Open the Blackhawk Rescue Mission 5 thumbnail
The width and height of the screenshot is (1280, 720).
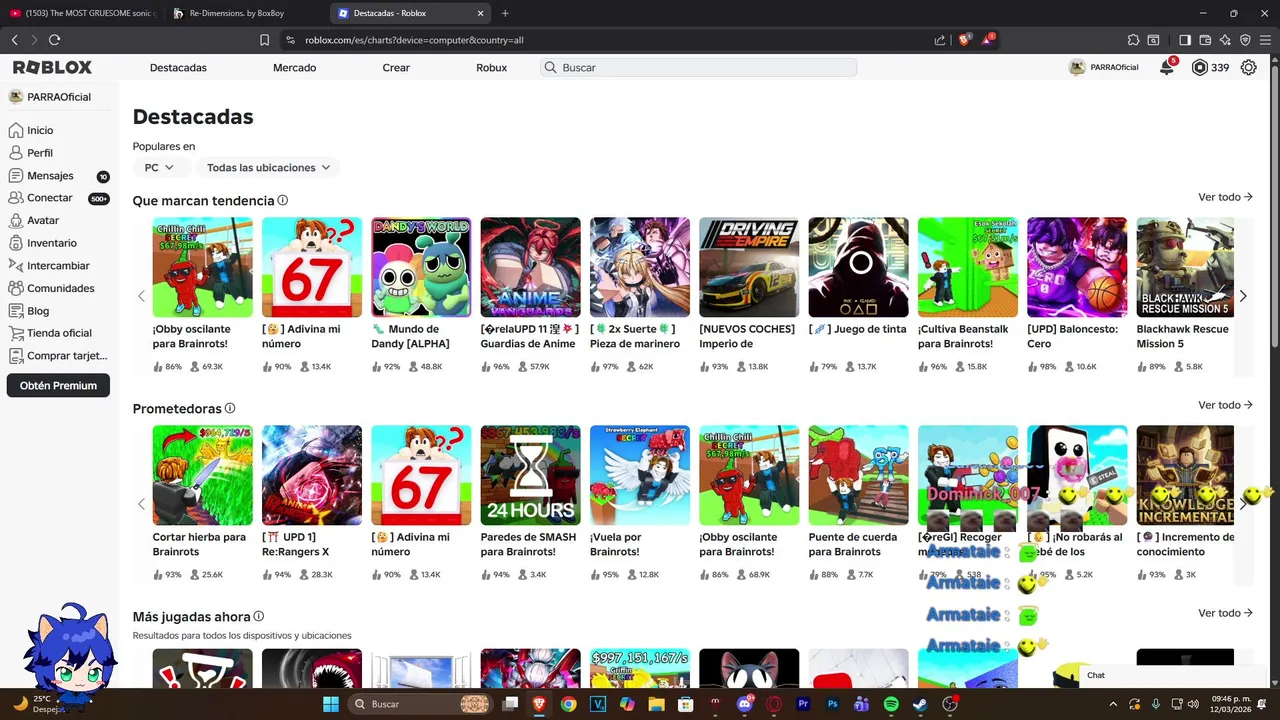point(1185,267)
